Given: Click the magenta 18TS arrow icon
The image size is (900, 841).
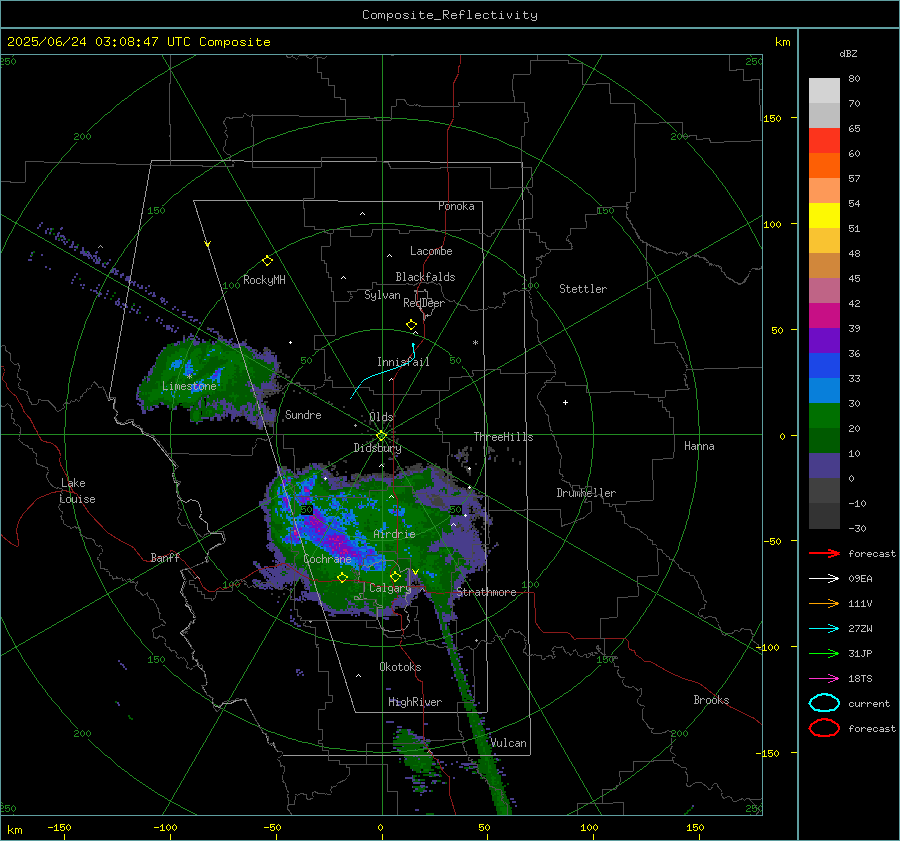Looking at the screenshot, I should tap(824, 679).
